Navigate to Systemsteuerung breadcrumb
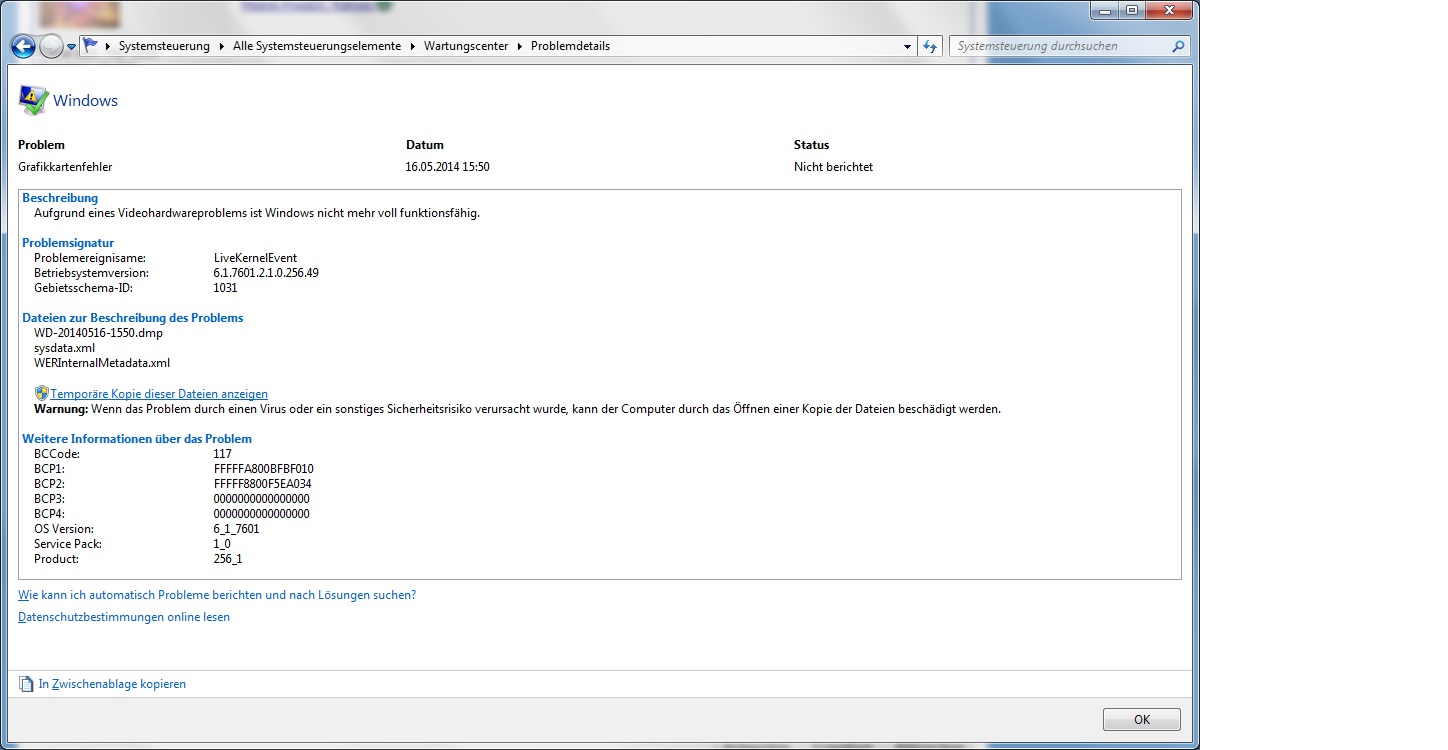 pyautogui.click(x=164, y=46)
